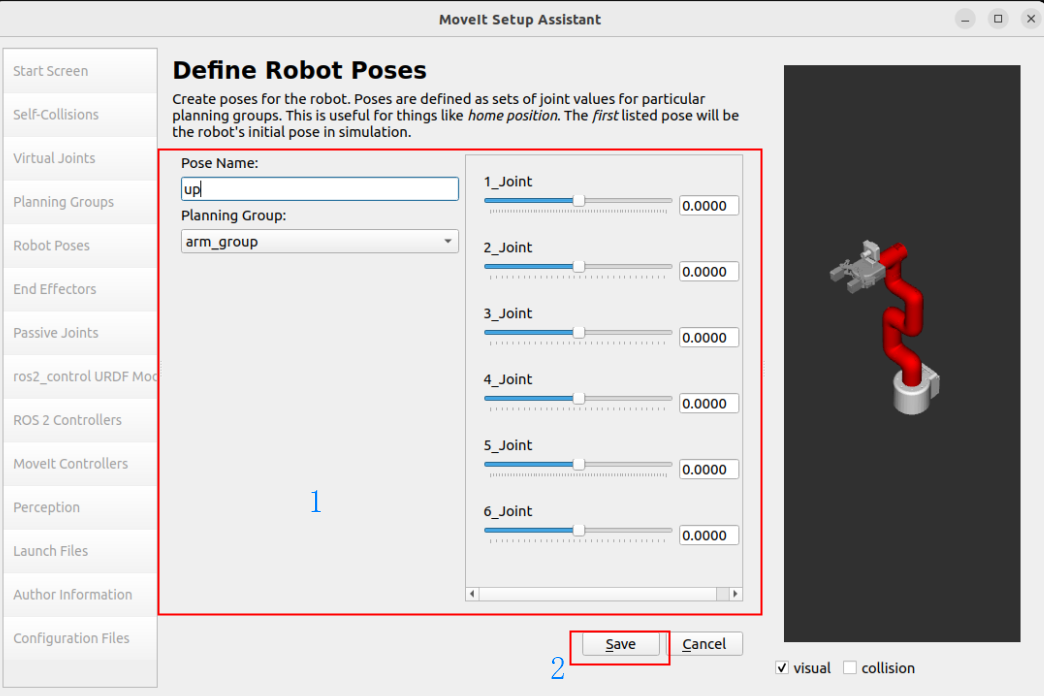Select Perception in the sidebar

tap(80, 508)
